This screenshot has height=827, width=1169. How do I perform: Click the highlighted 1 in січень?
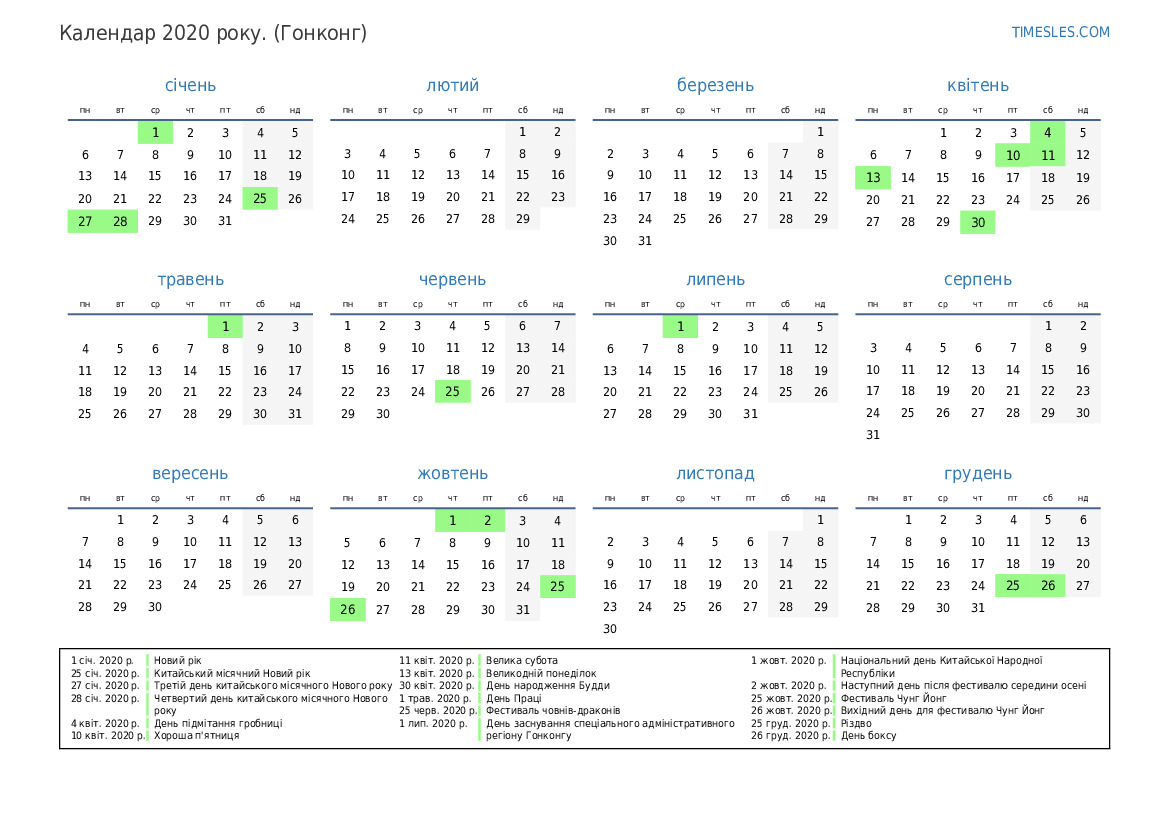click(155, 133)
